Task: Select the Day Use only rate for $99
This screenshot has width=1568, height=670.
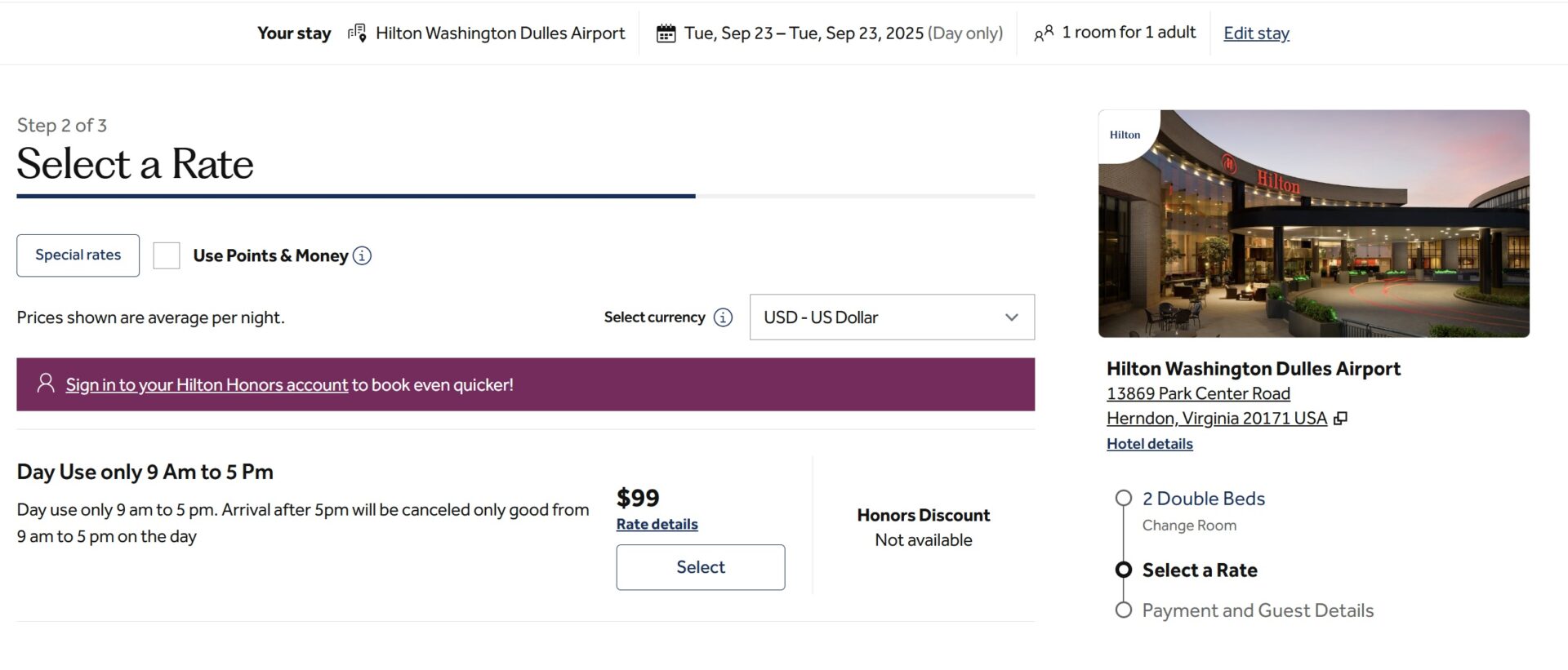Action: click(700, 566)
